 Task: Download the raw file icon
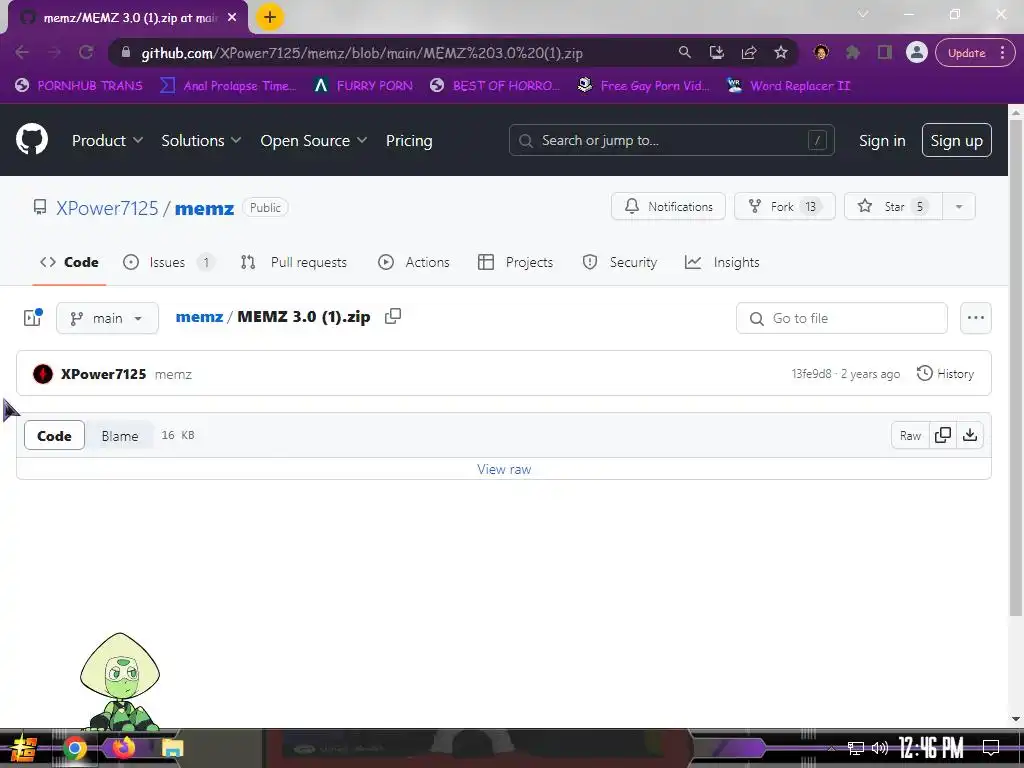click(x=970, y=435)
